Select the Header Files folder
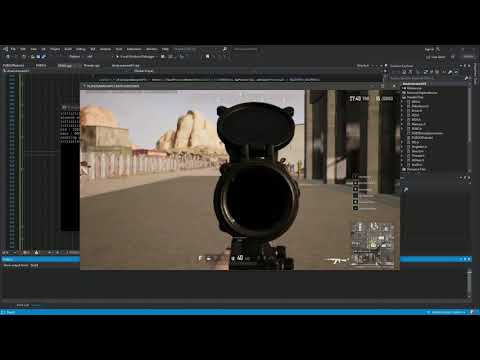Screen dimensions: 480x360 pos(413,97)
